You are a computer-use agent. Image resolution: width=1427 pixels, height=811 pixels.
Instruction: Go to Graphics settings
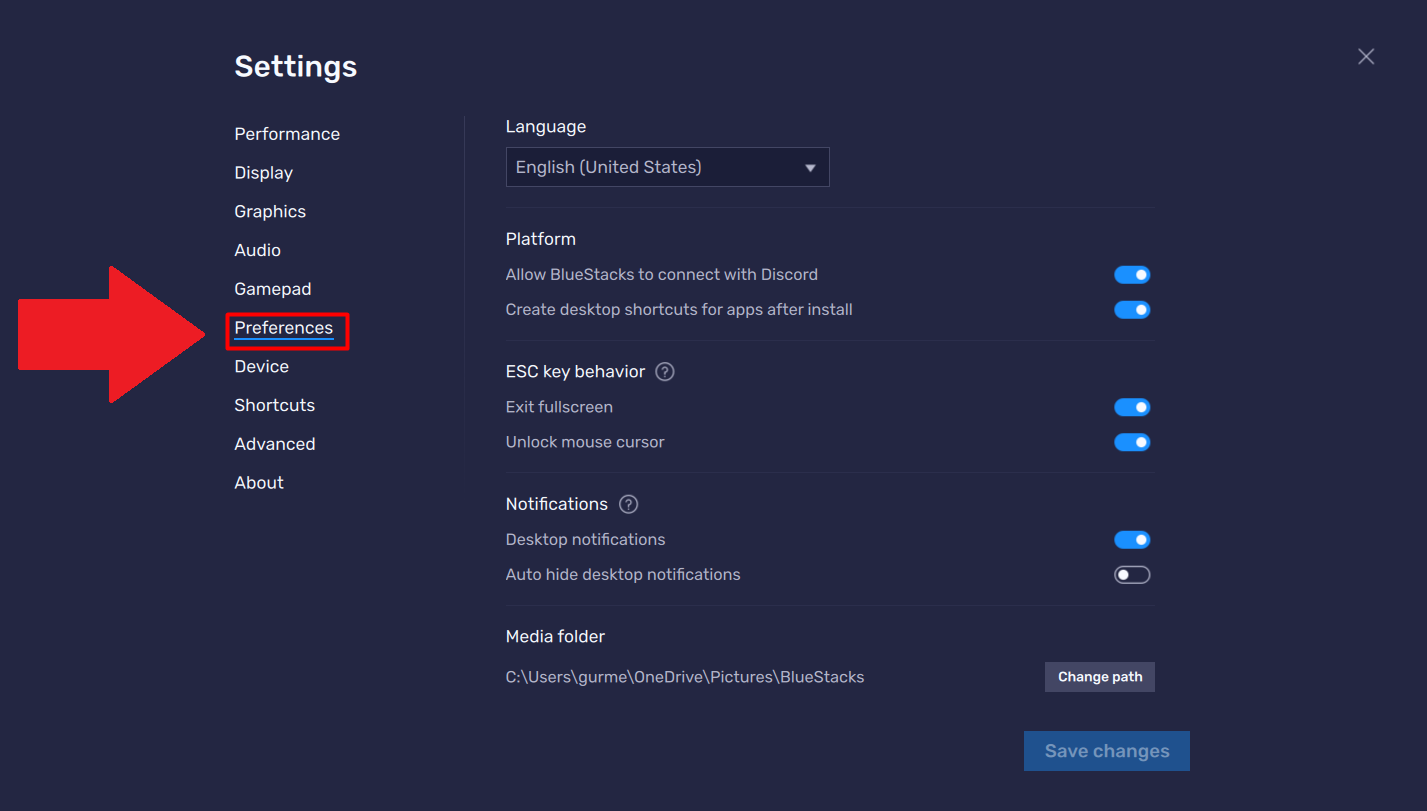pos(270,212)
